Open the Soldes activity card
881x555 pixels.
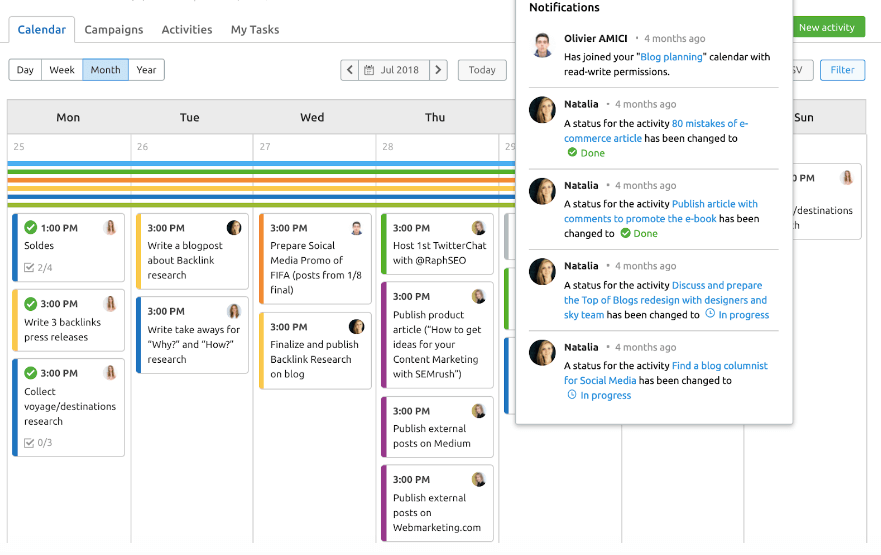[x=69, y=247]
